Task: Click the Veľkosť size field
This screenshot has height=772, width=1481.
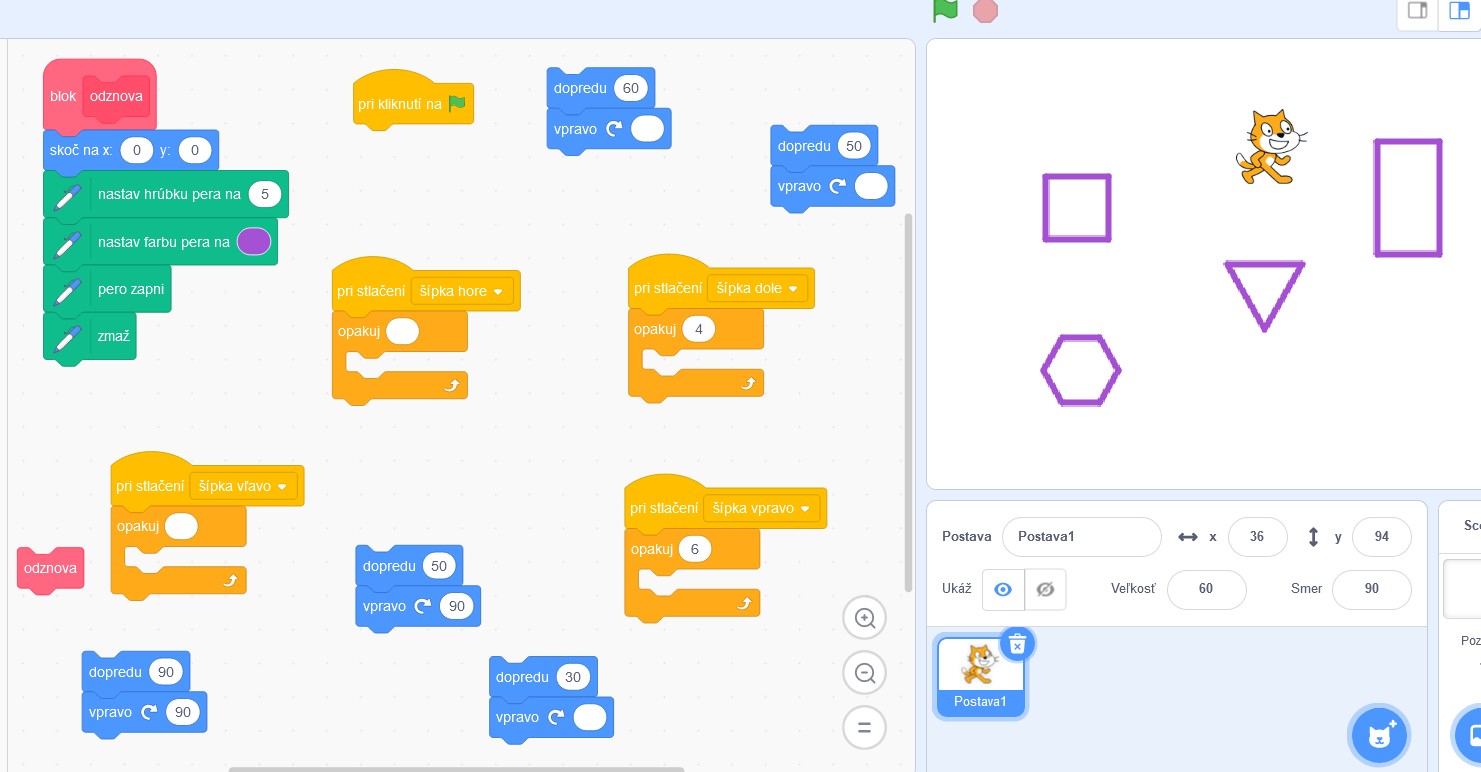Action: pos(1206,589)
